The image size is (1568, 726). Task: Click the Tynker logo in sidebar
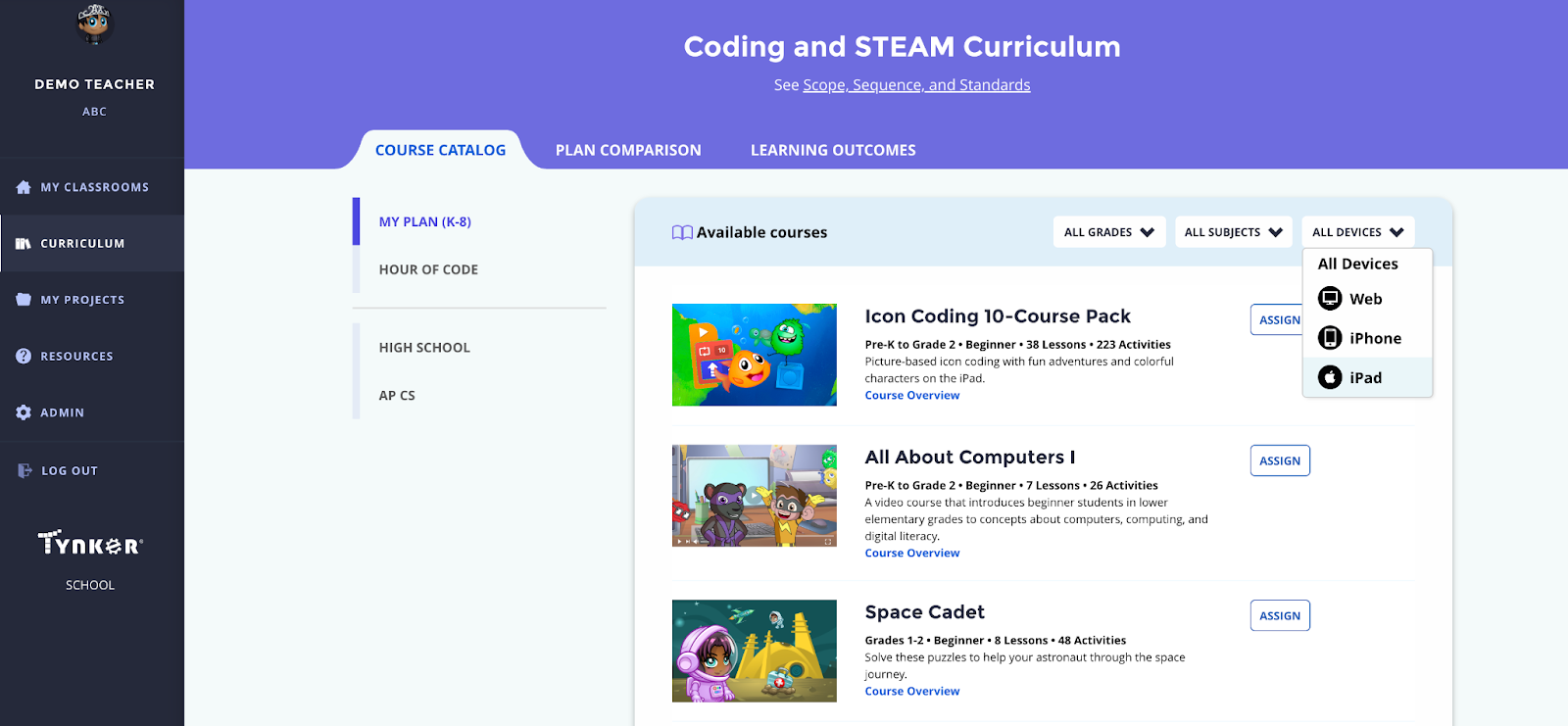click(90, 543)
